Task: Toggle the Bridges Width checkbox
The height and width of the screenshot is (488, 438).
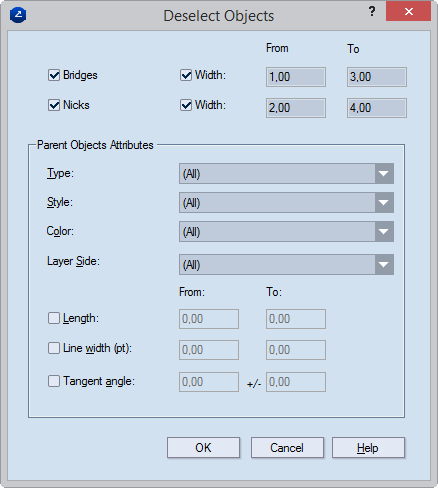Action: pyautogui.click(x=186, y=75)
